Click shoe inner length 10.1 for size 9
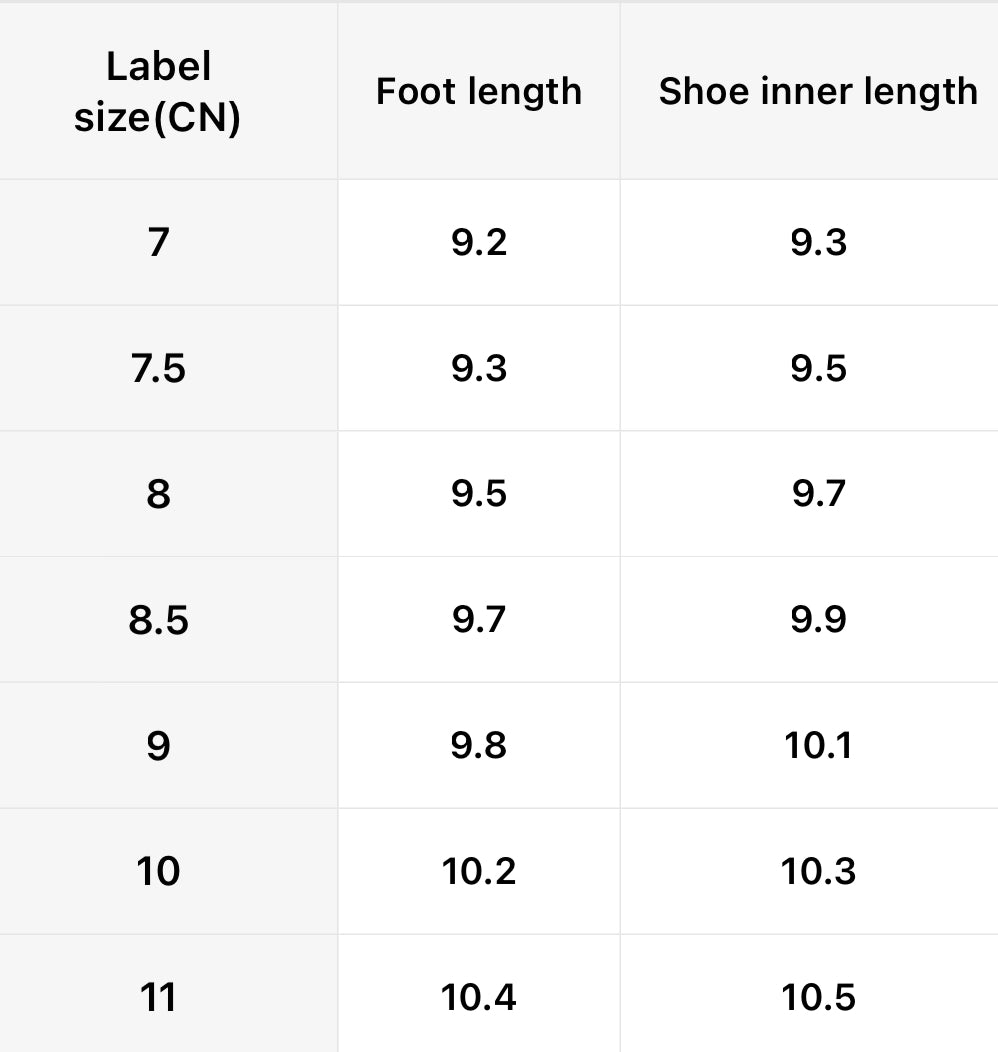Image resolution: width=998 pixels, height=1052 pixels. coord(818,746)
